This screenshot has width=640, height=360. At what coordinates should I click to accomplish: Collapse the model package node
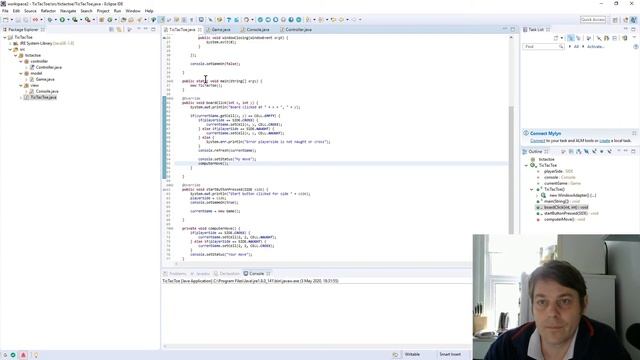21,73
